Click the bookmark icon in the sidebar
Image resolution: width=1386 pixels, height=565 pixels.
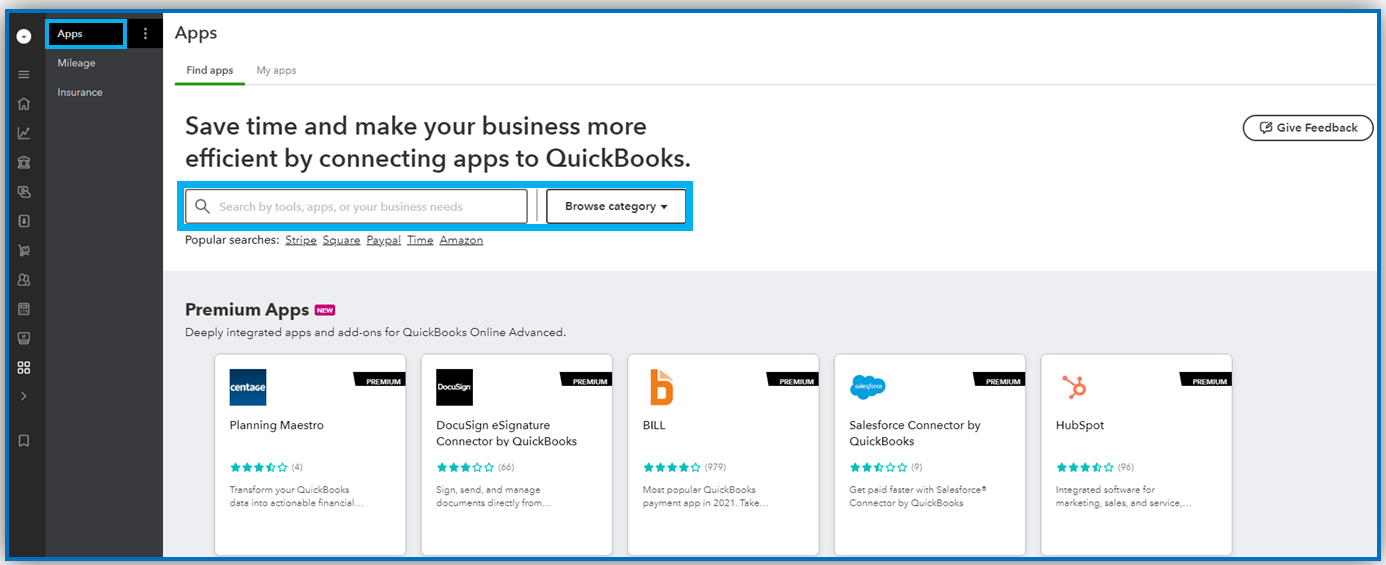click(x=24, y=440)
